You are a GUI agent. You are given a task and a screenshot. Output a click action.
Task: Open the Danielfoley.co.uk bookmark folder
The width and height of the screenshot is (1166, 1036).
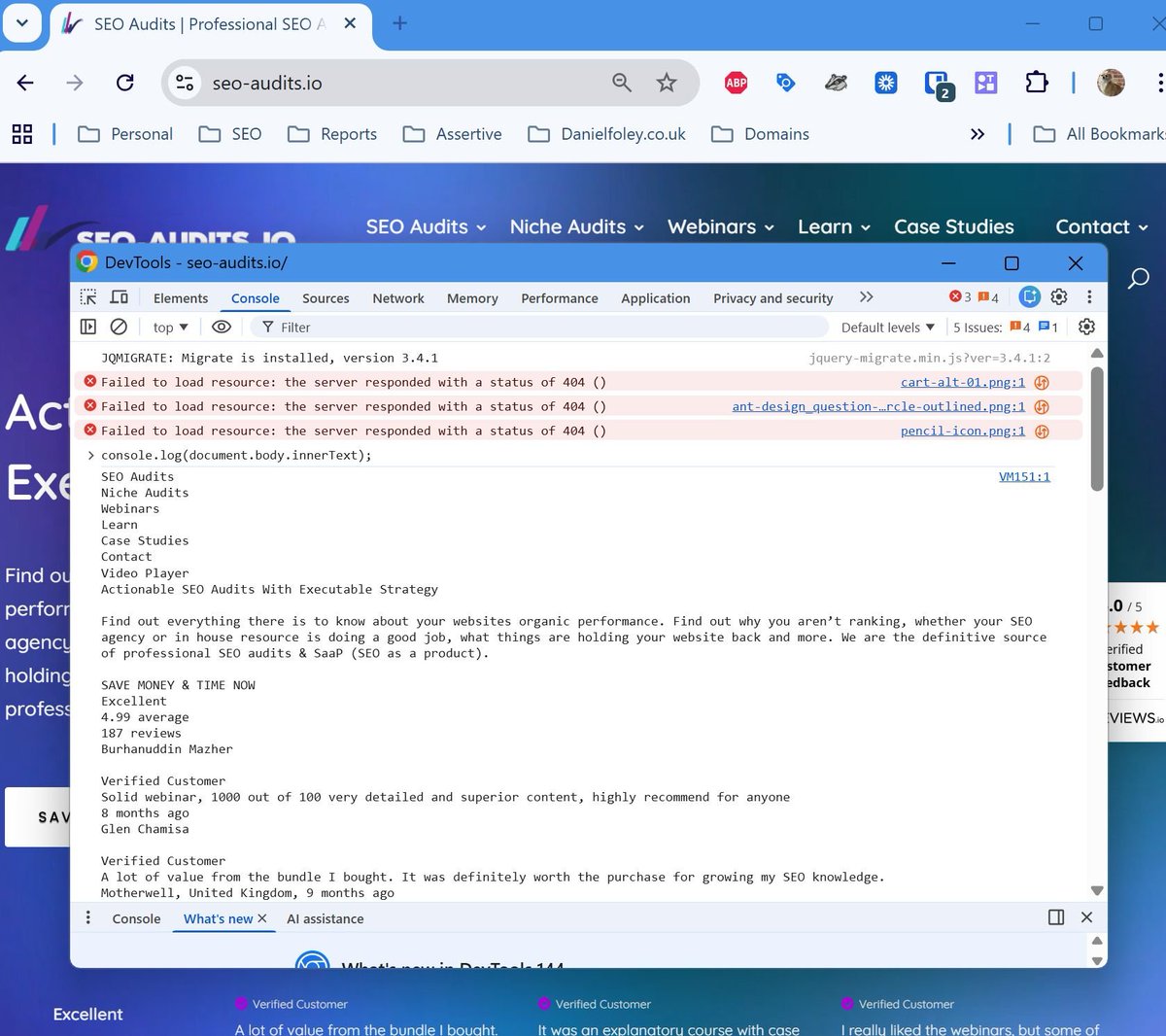click(606, 134)
